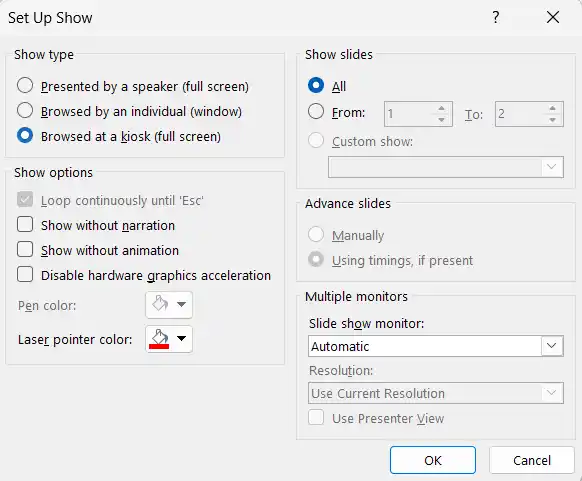The image size is (582, 481).
Task: Decrease the From slide number spinner
Action: pos(441,120)
